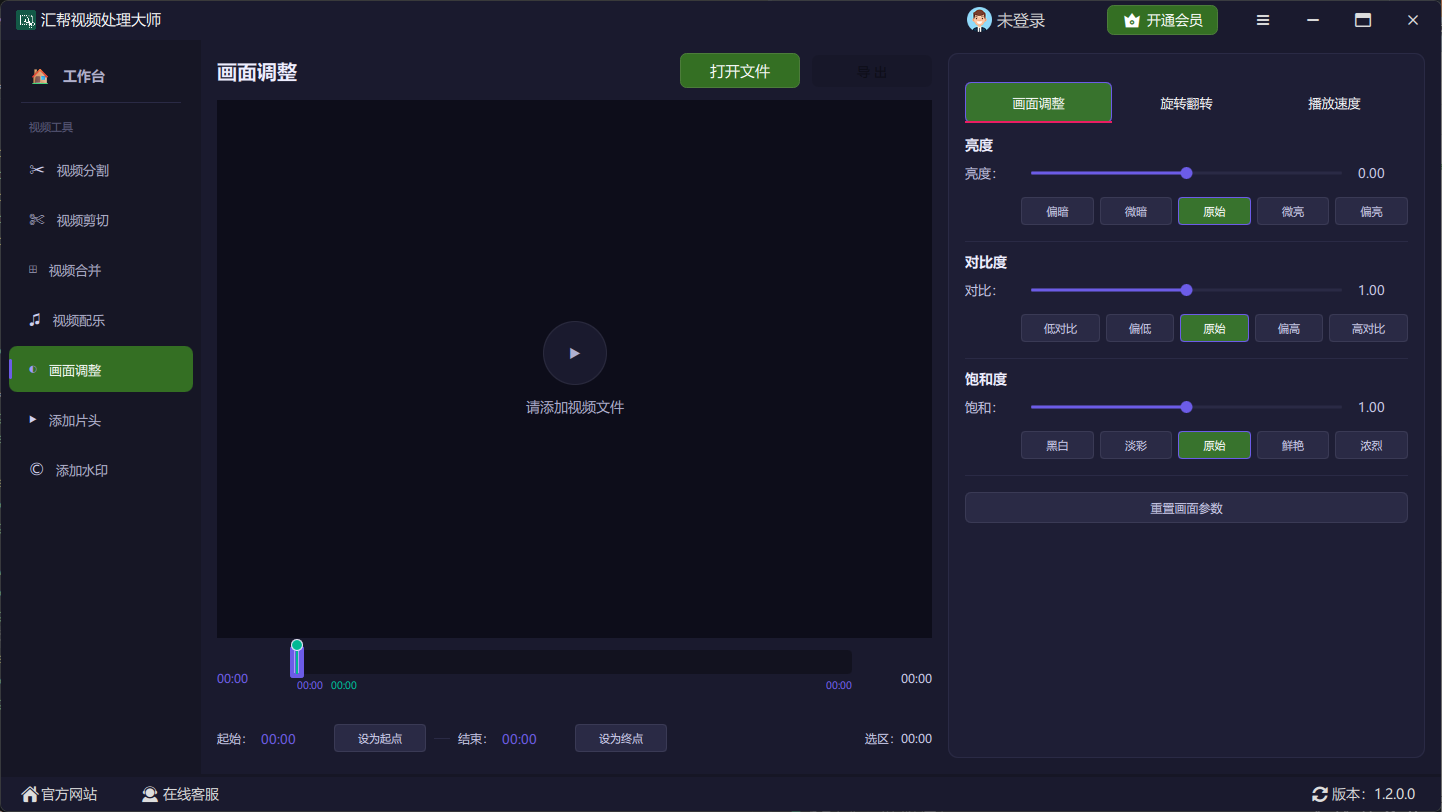Click the 在线客服 link
The height and width of the screenshot is (812, 1442).
191,794
